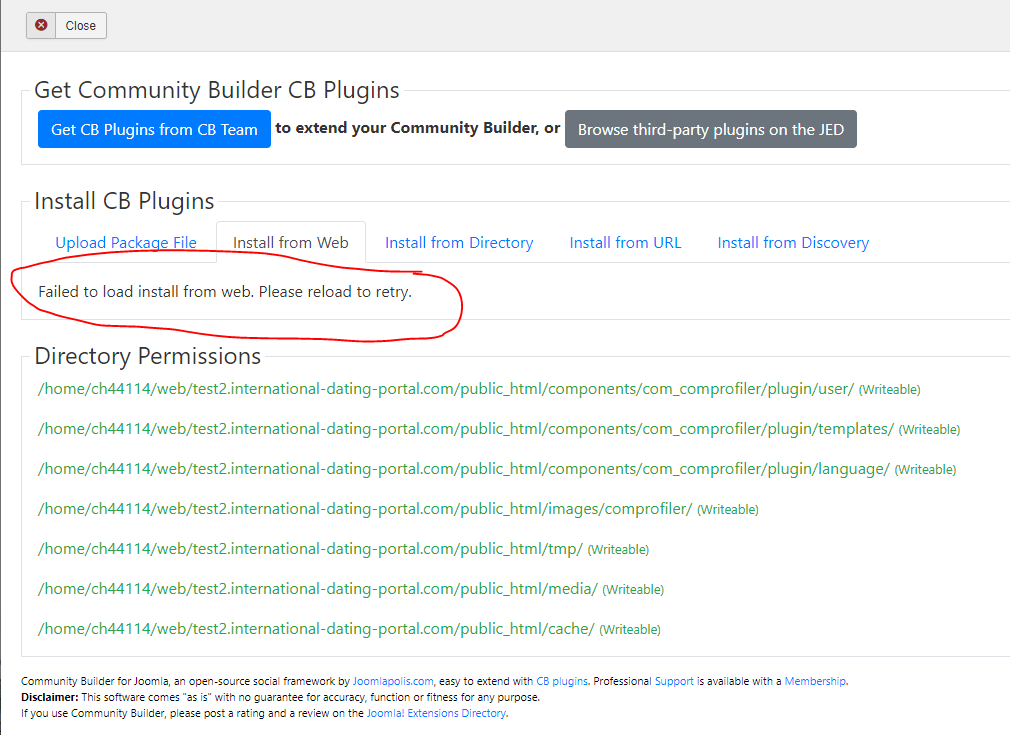
Task: Open the Install from Directory tab
Action: (459, 242)
